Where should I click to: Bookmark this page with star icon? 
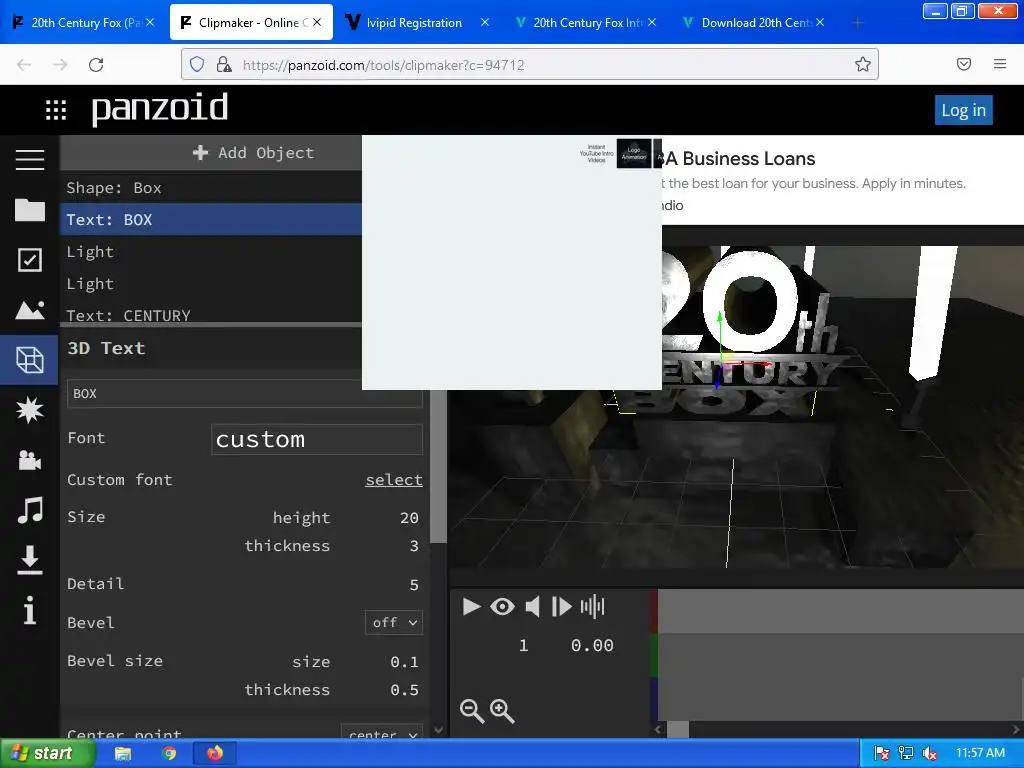pos(863,64)
